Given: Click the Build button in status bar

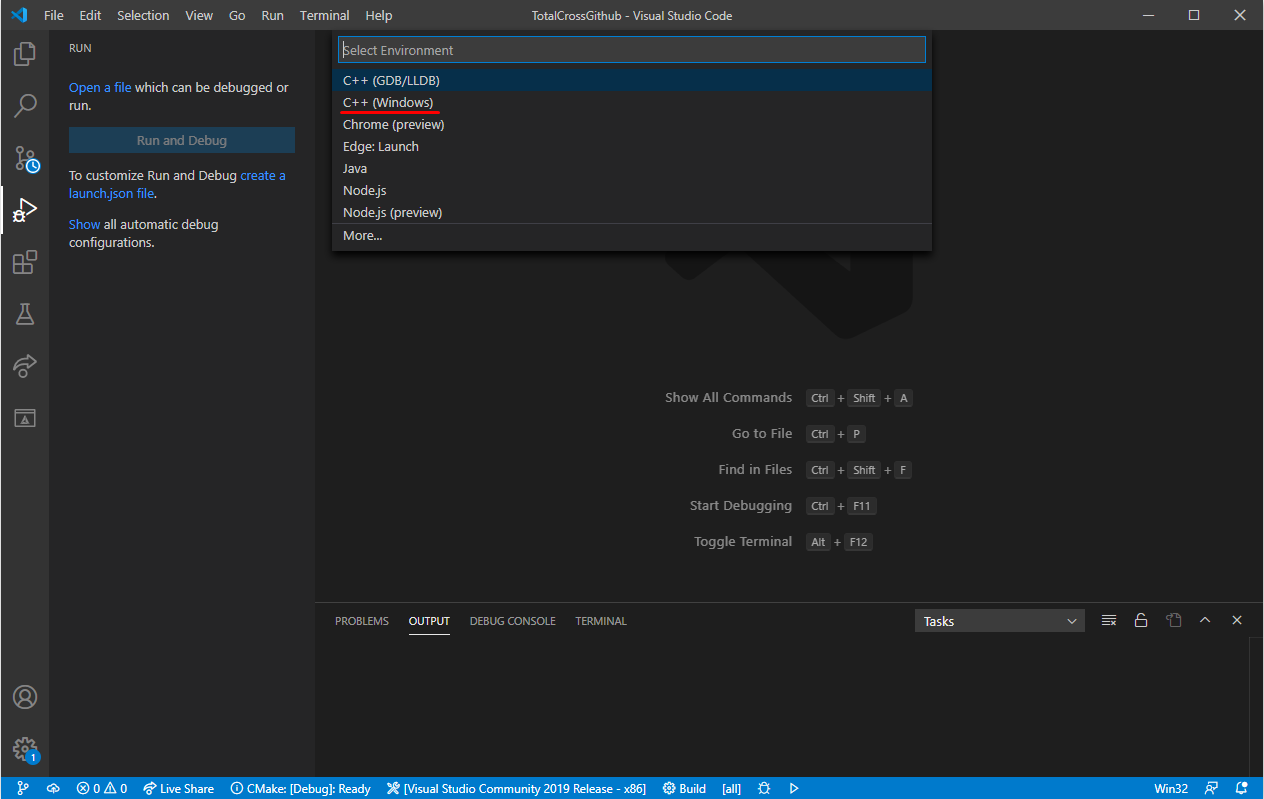Looking at the screenshot, I should [x=684, y=788].
